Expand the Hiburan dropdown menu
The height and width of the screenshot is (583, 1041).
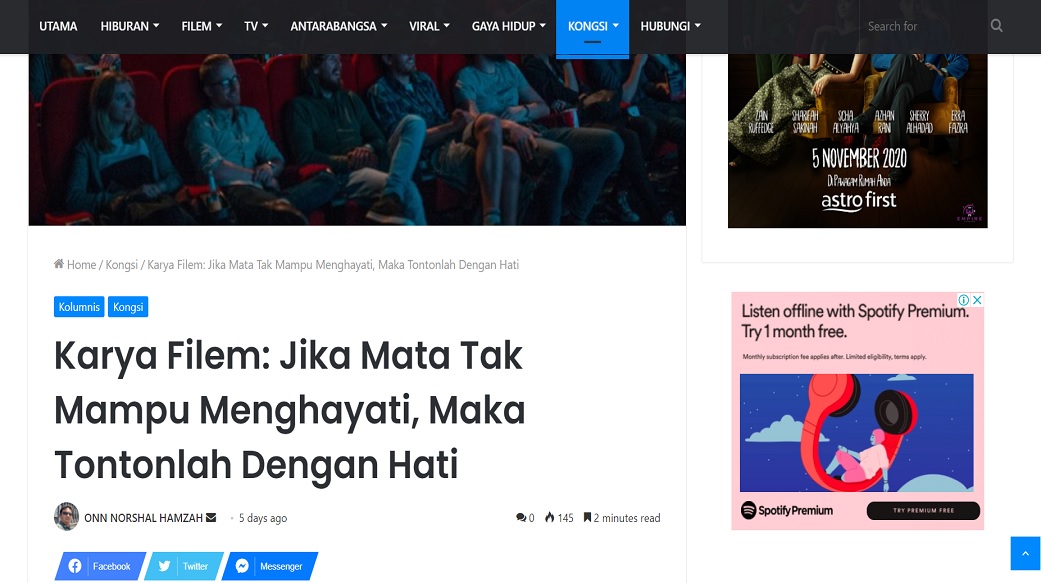pyautogui.click(x=129, y=26)
